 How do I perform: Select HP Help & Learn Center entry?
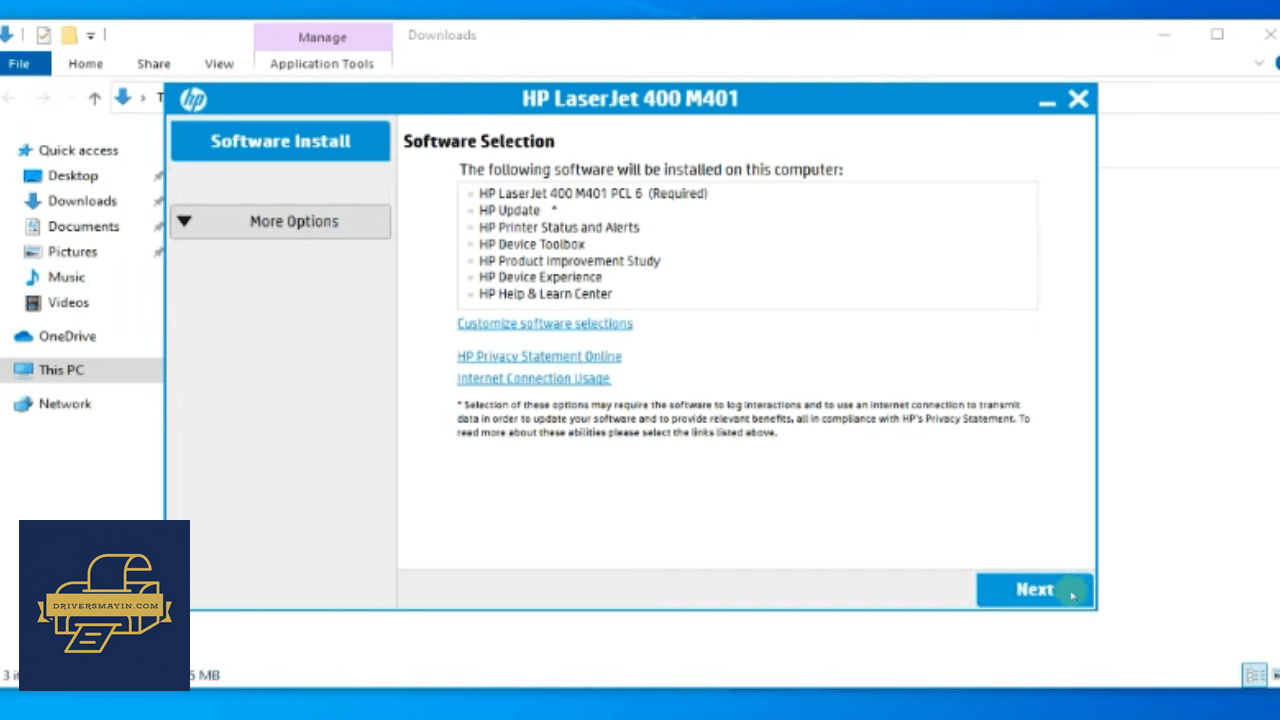tap(545, 295)
